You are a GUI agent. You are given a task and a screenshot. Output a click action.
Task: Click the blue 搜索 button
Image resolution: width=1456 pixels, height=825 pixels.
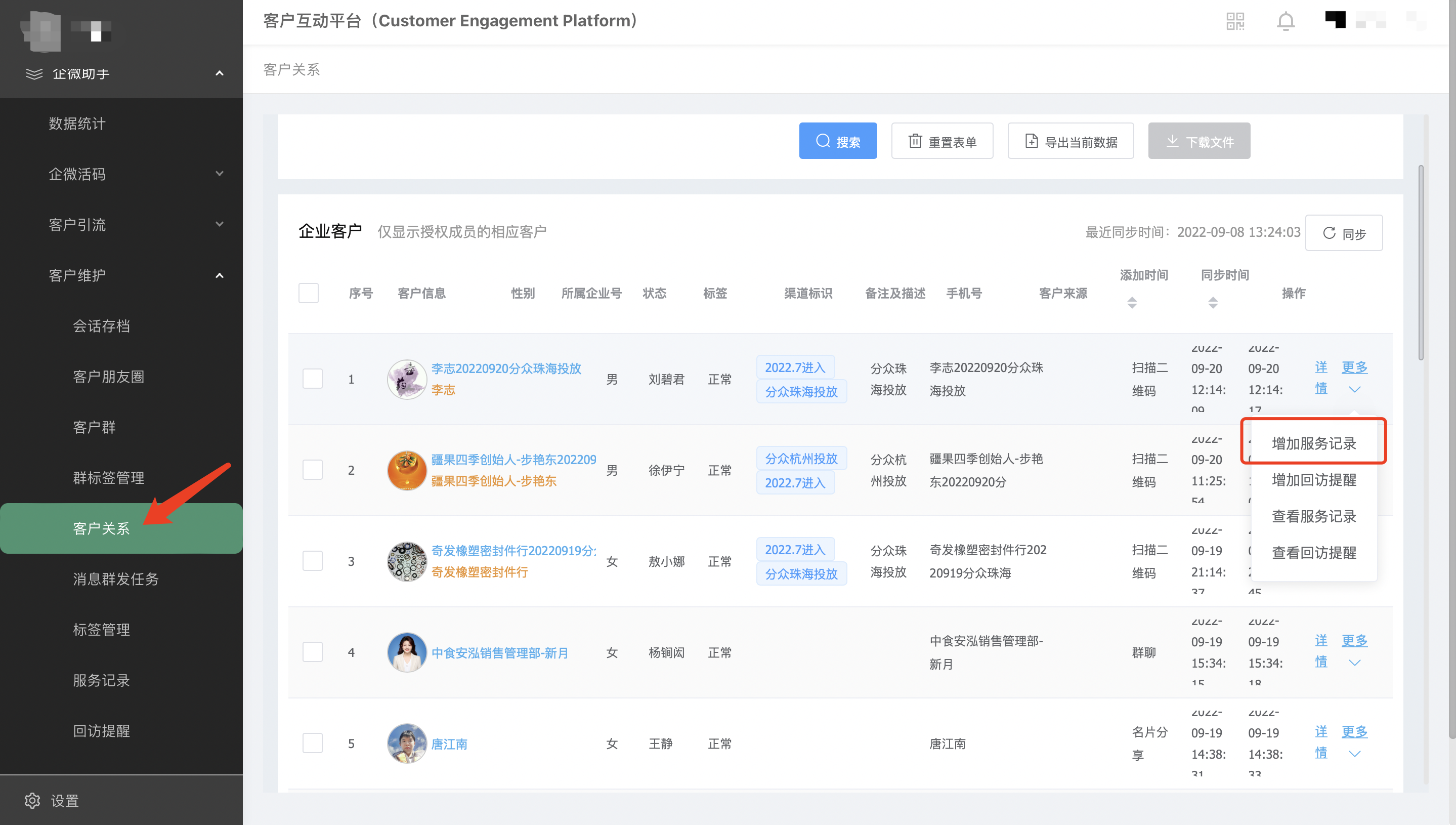[x=838, y=141]
